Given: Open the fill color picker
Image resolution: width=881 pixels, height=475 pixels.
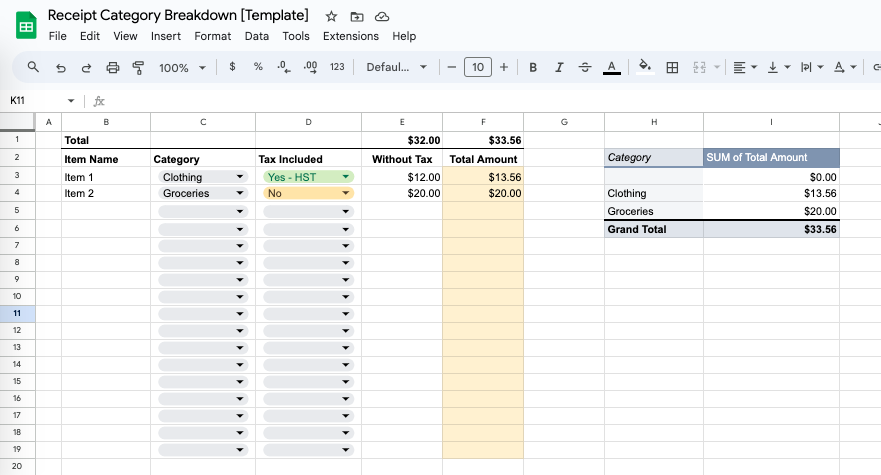Looking at the screenshot, I should point(645,67).
